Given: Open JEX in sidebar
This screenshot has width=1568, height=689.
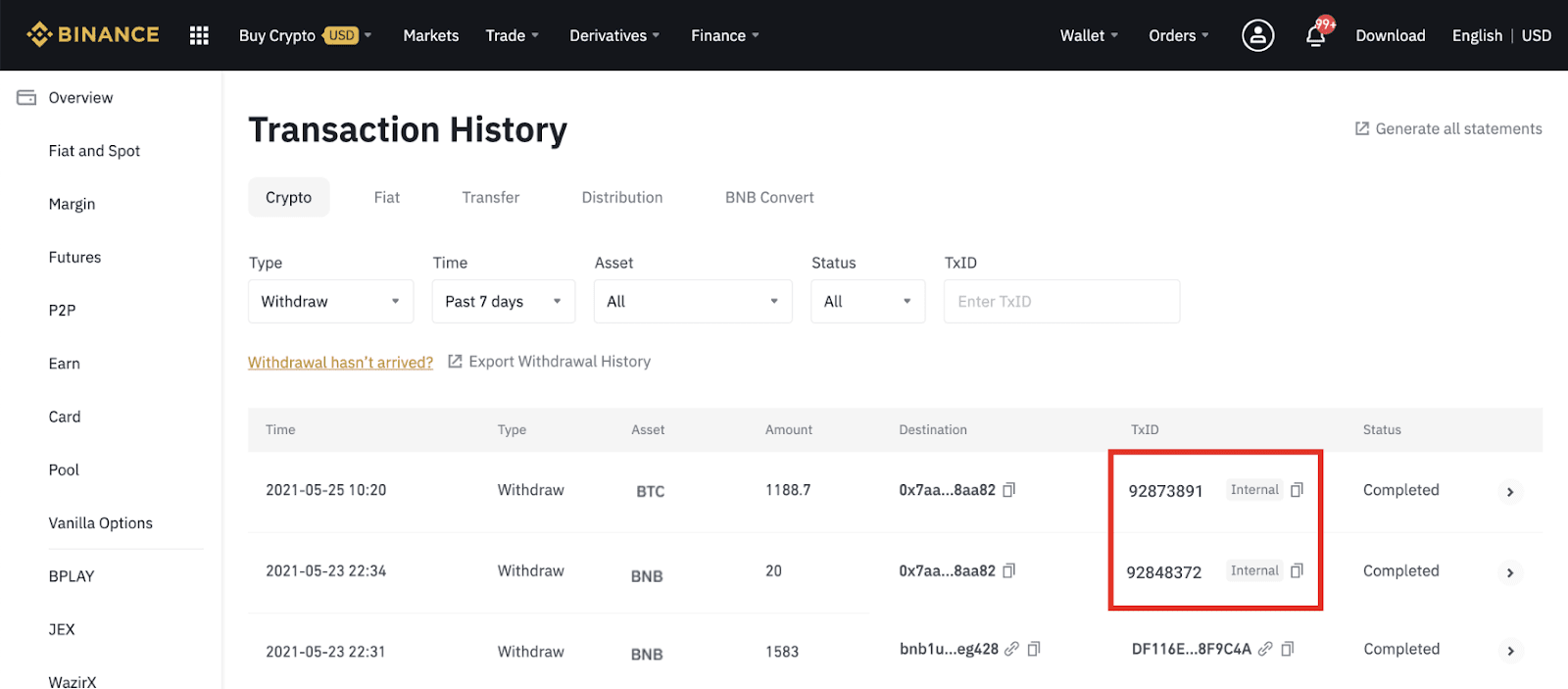Looking at the screenshot, I should tap(62, 629).
